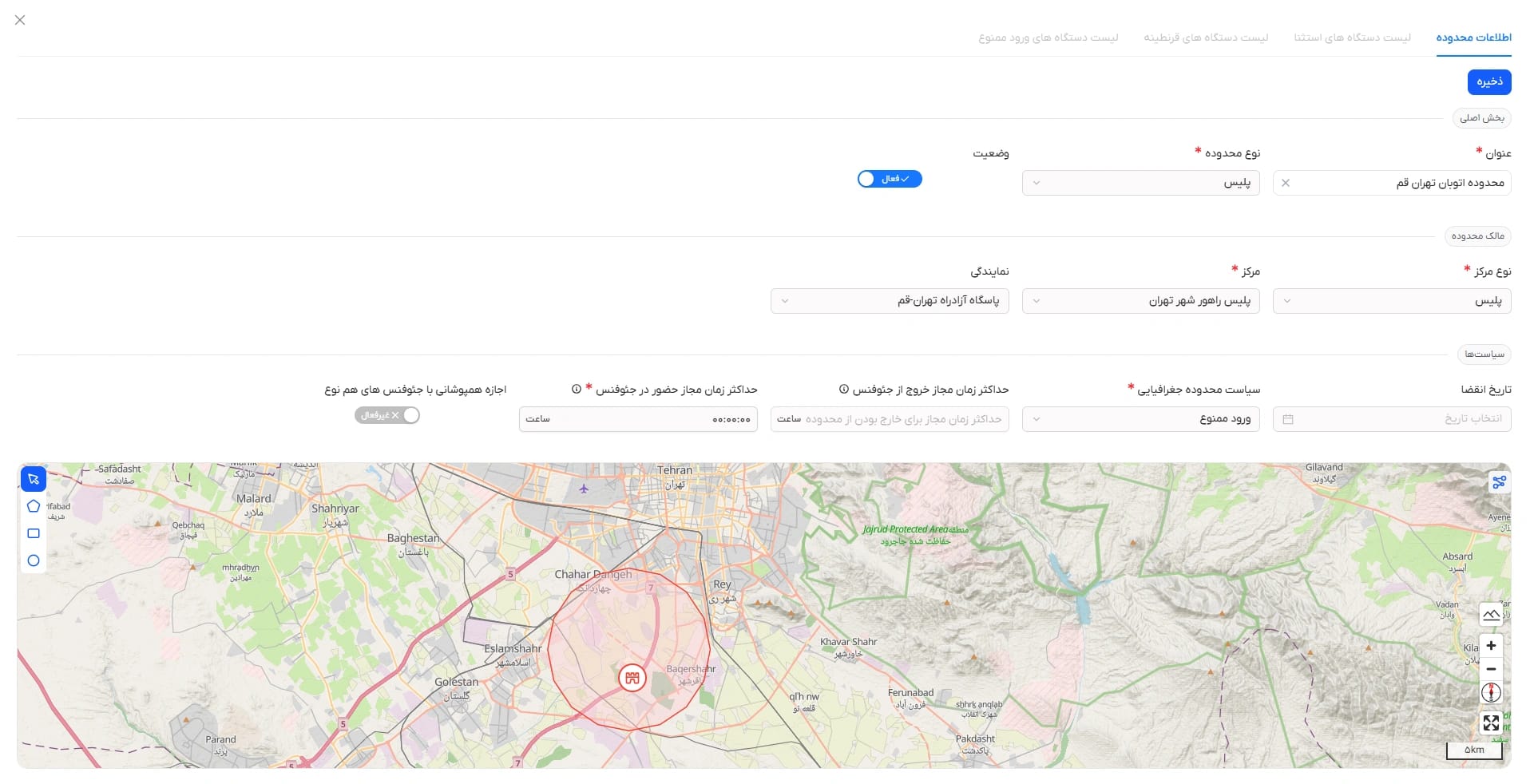The height and width of the screenshot is (784, 1530).
Task: Switch to لیست دستگاه های استثنا tab
Action: pyautogui.click(x=1352, y=38)
